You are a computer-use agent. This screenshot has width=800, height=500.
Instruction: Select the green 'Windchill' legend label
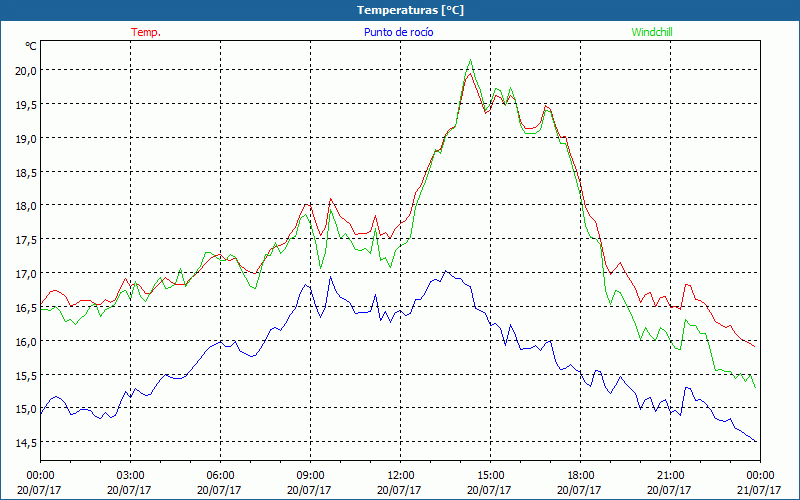(652, 32)
